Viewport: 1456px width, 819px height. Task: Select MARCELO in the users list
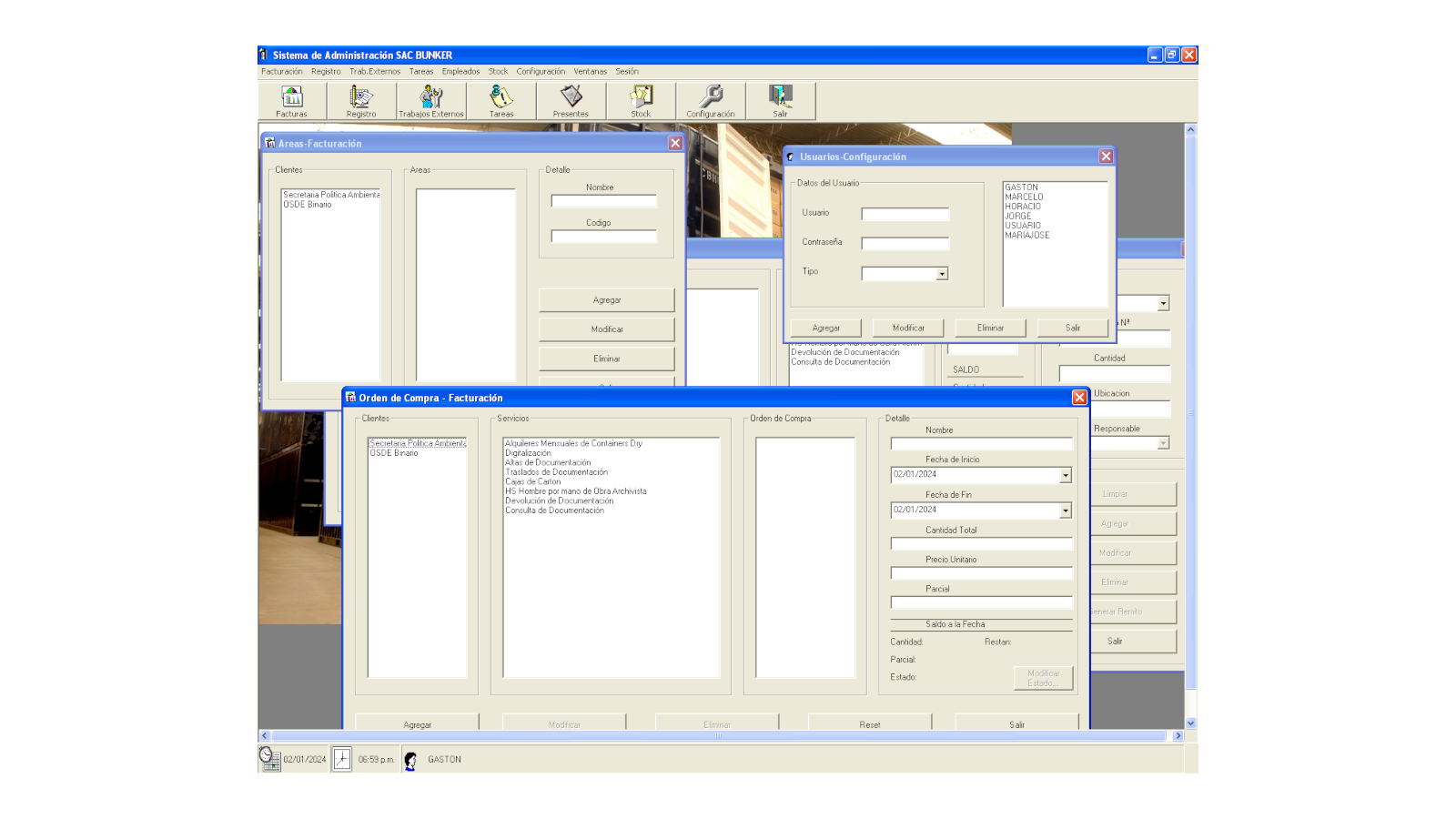tap(1024, 197)
